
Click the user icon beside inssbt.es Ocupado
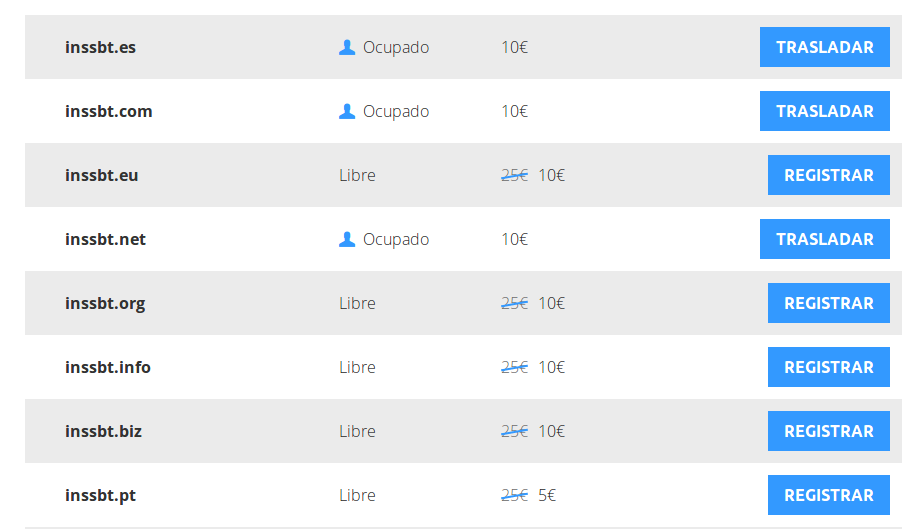(x=347, y=48)
